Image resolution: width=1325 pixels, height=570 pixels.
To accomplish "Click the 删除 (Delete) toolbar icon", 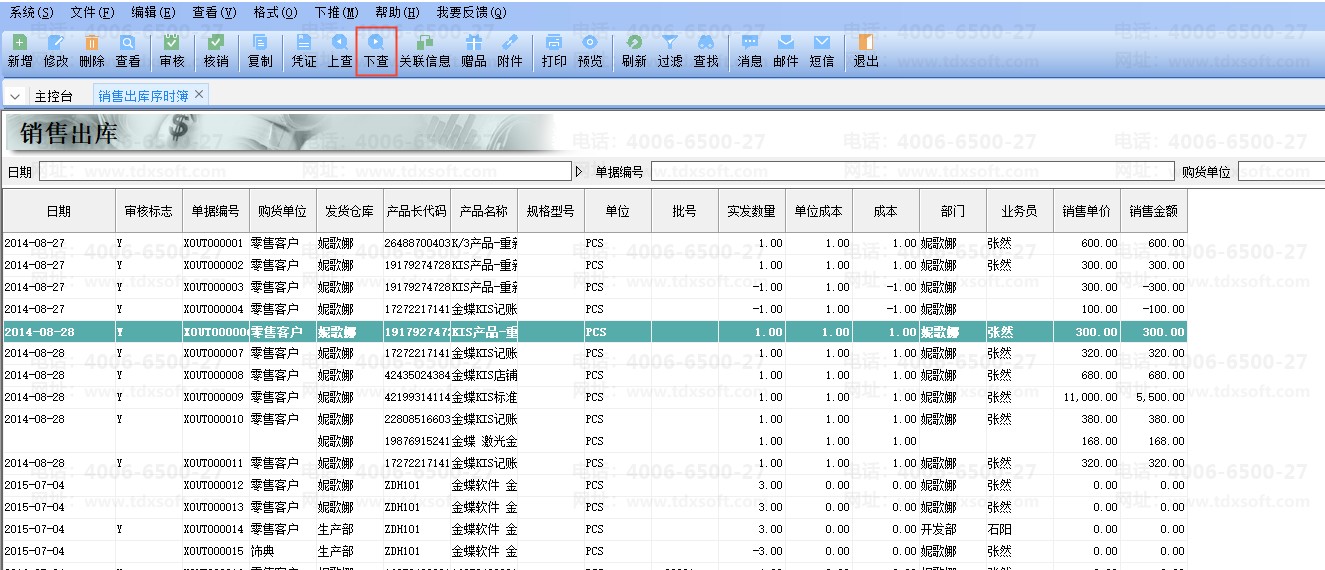I will coord(91,51).
